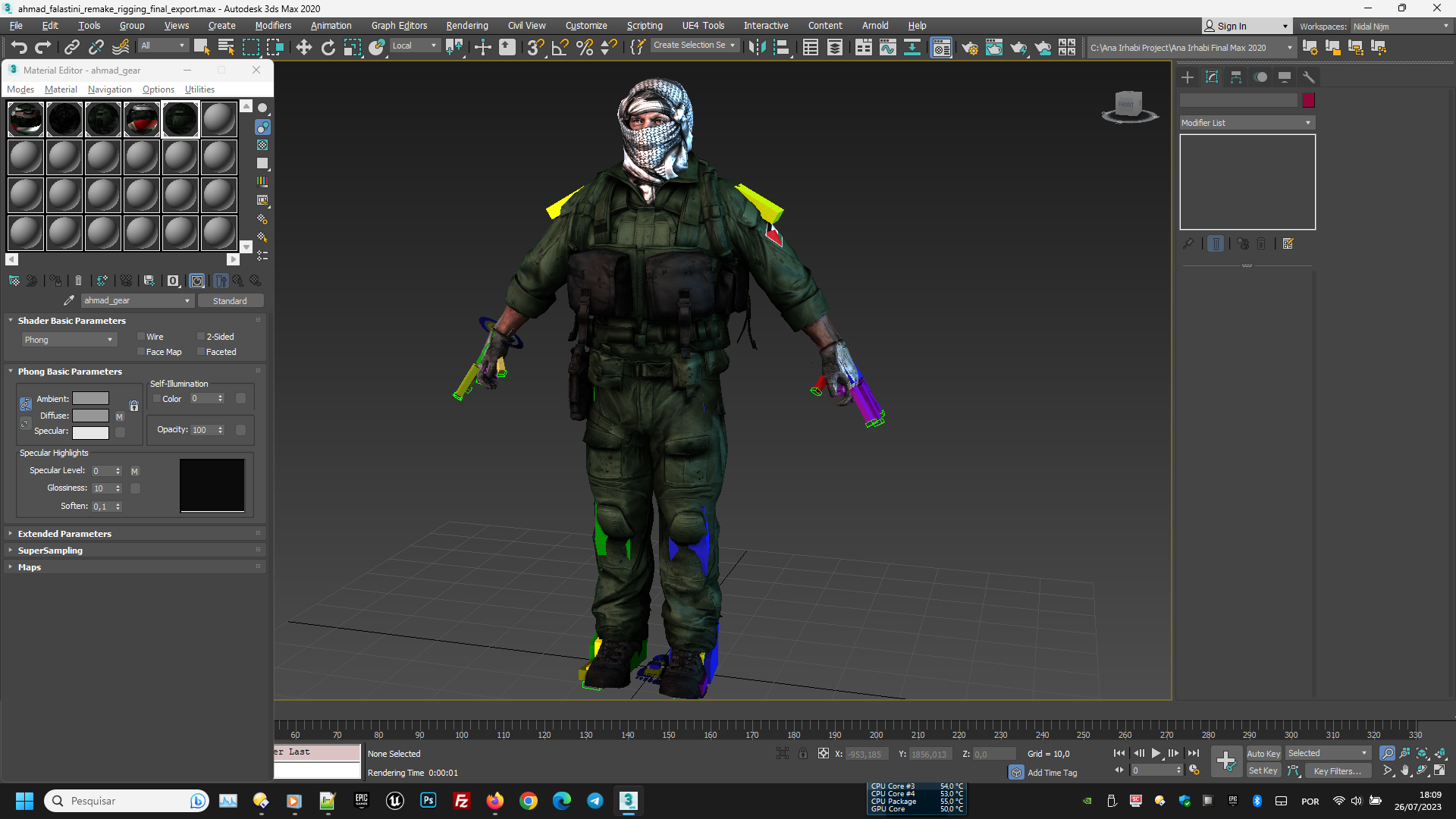Select the Select and Rotate tool
This screenshot has width=1456, height=819.
pos(328,48)
